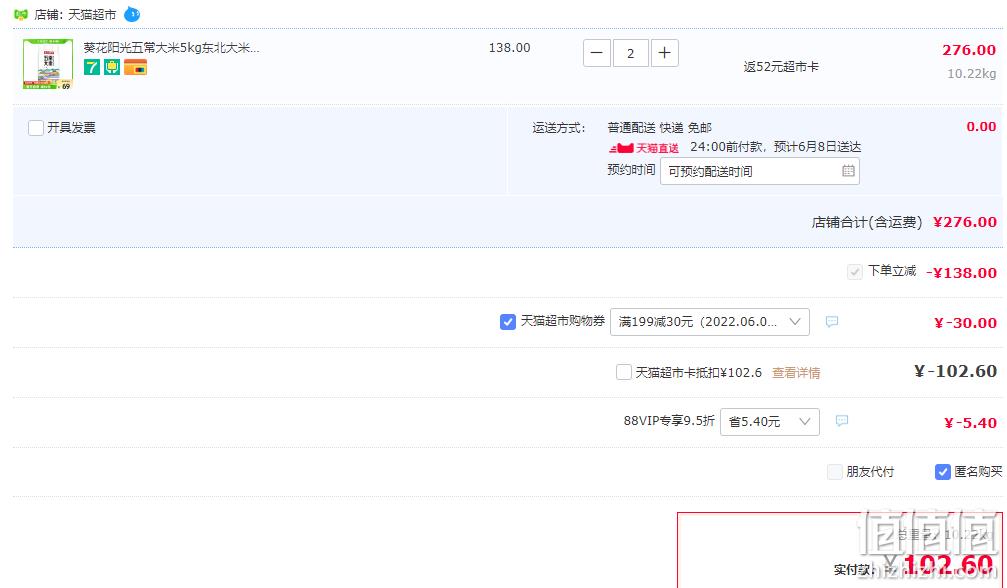Viewport: 1007px width, 588px height.
Task: Click the shipping fee 0.00
Action: click(981, 126)
